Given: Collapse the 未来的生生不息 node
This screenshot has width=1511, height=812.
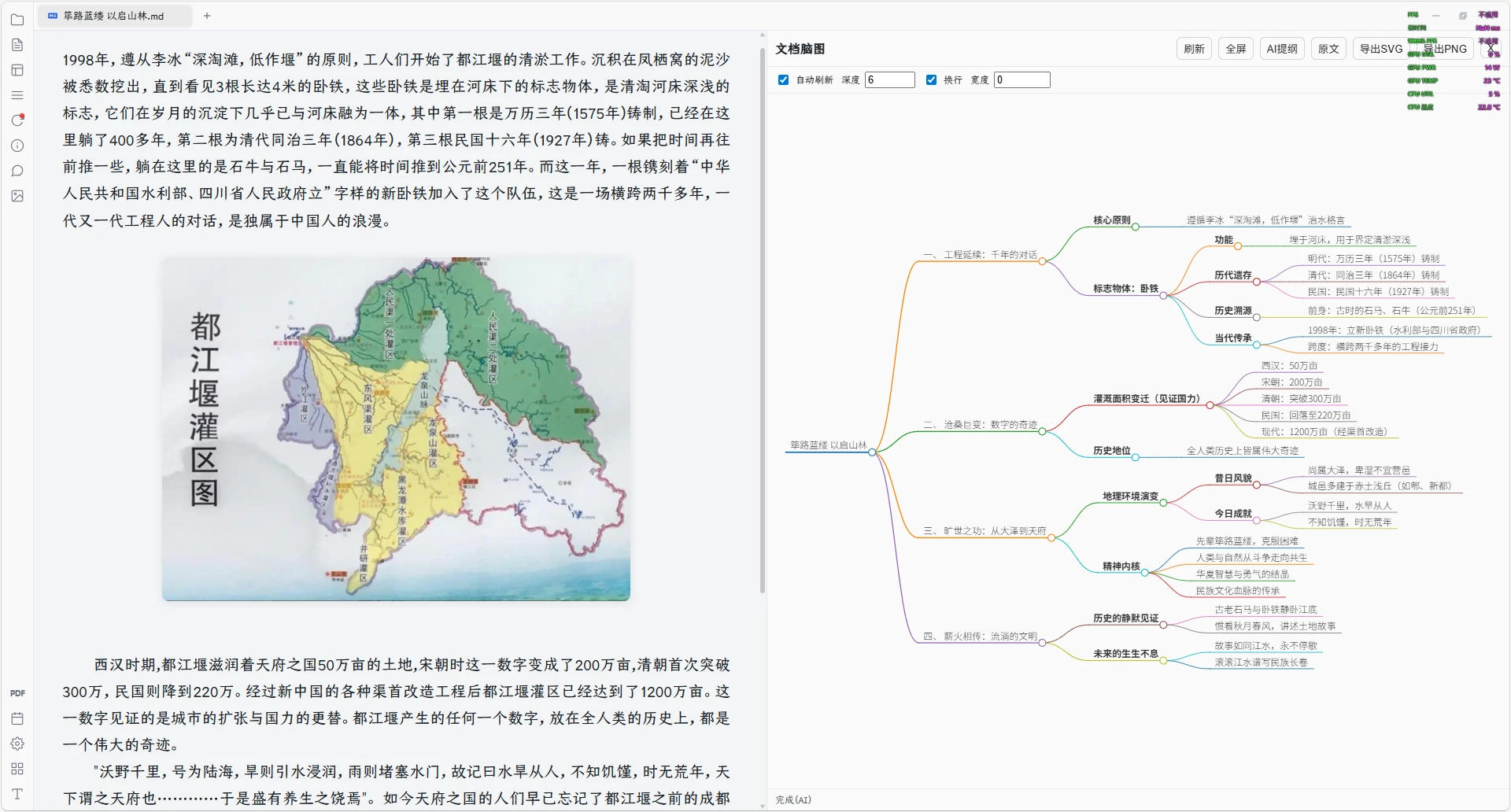Looking at the screenshot, I should click(x=1163, y=660).
